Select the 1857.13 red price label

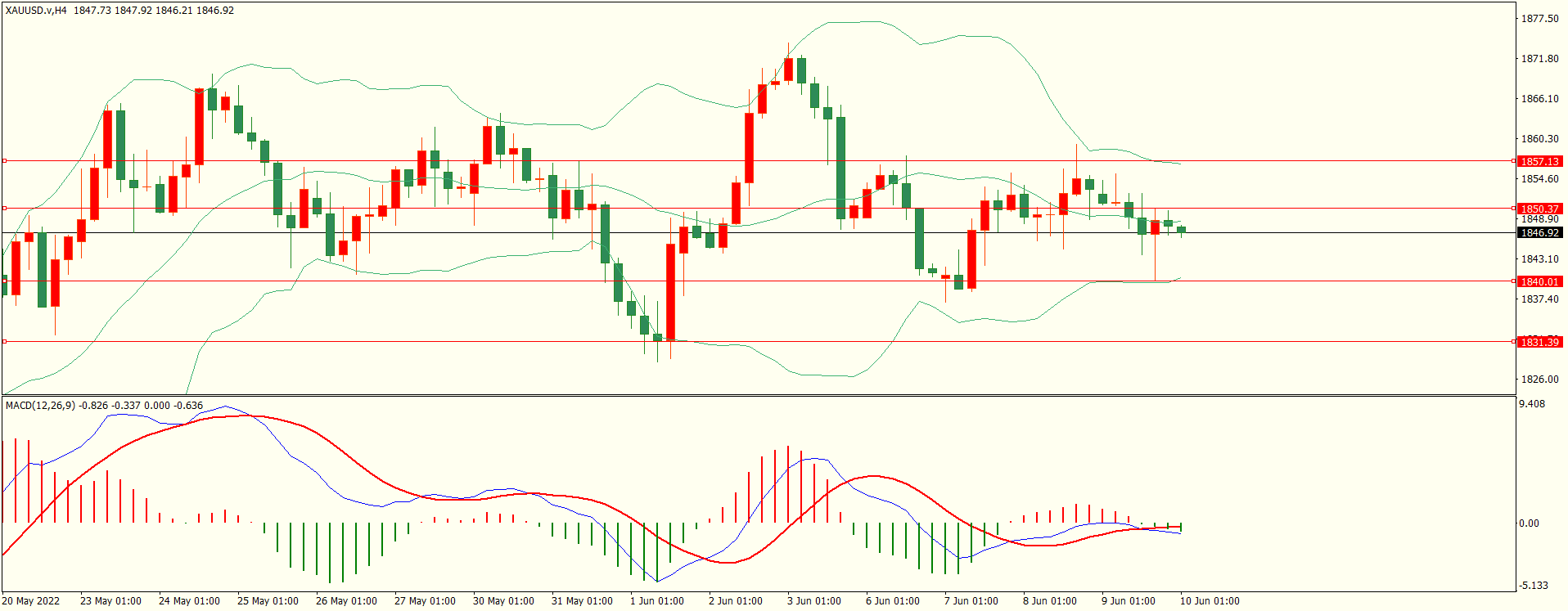point(1539,162)
